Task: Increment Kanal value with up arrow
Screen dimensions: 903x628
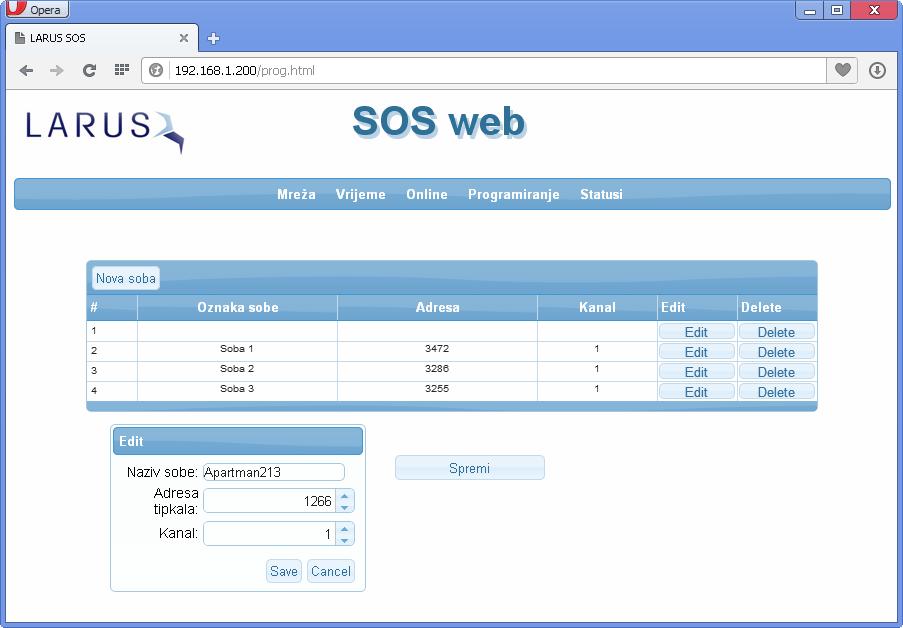Action: 345,528
